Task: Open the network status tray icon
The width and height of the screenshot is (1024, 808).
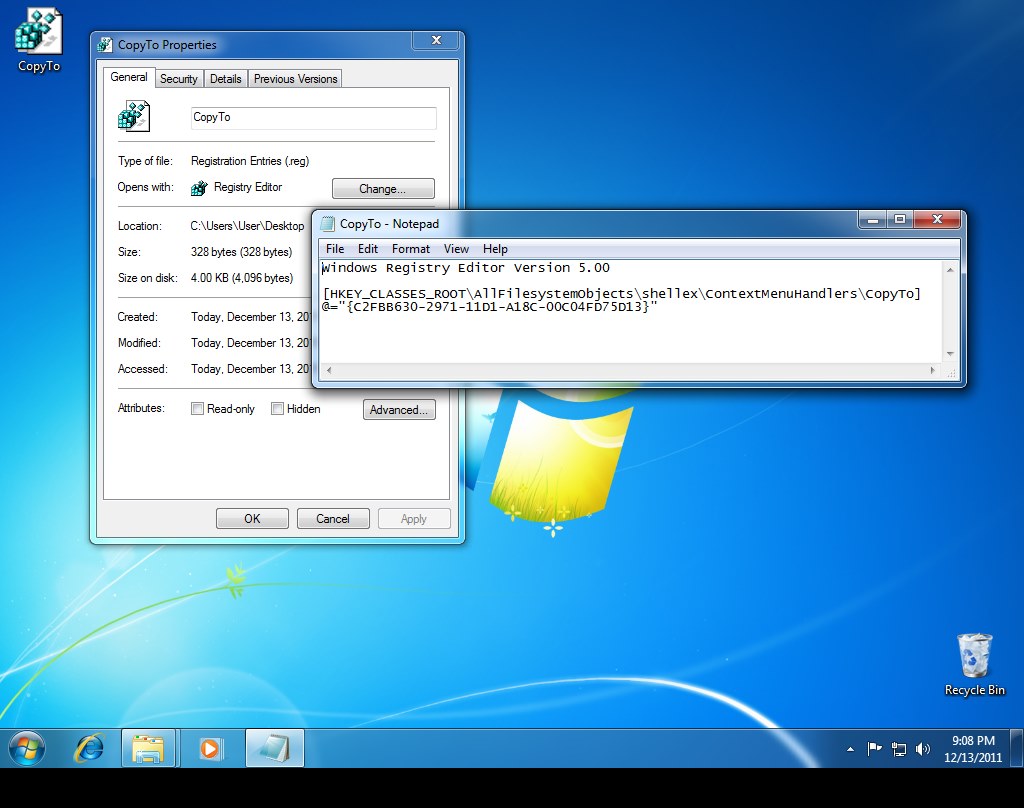Action: tap(899, 749)
